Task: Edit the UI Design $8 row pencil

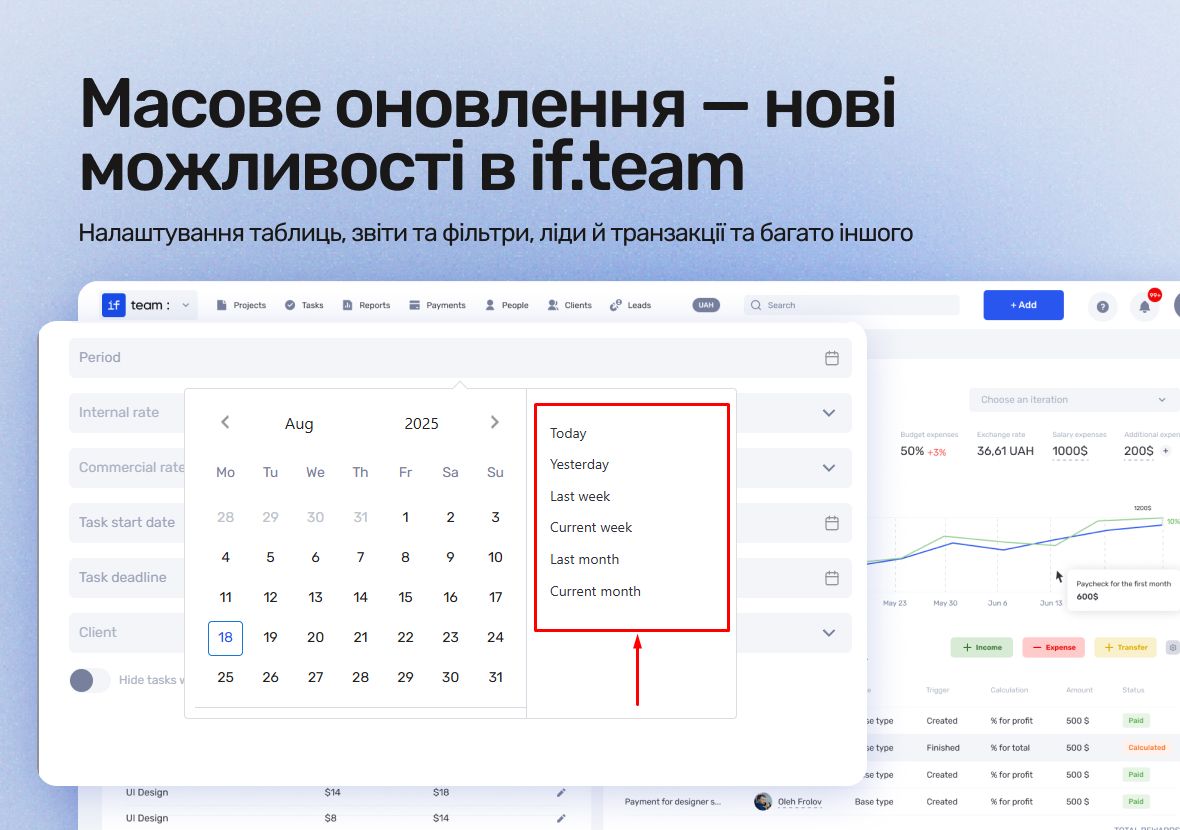Action: 561,818
